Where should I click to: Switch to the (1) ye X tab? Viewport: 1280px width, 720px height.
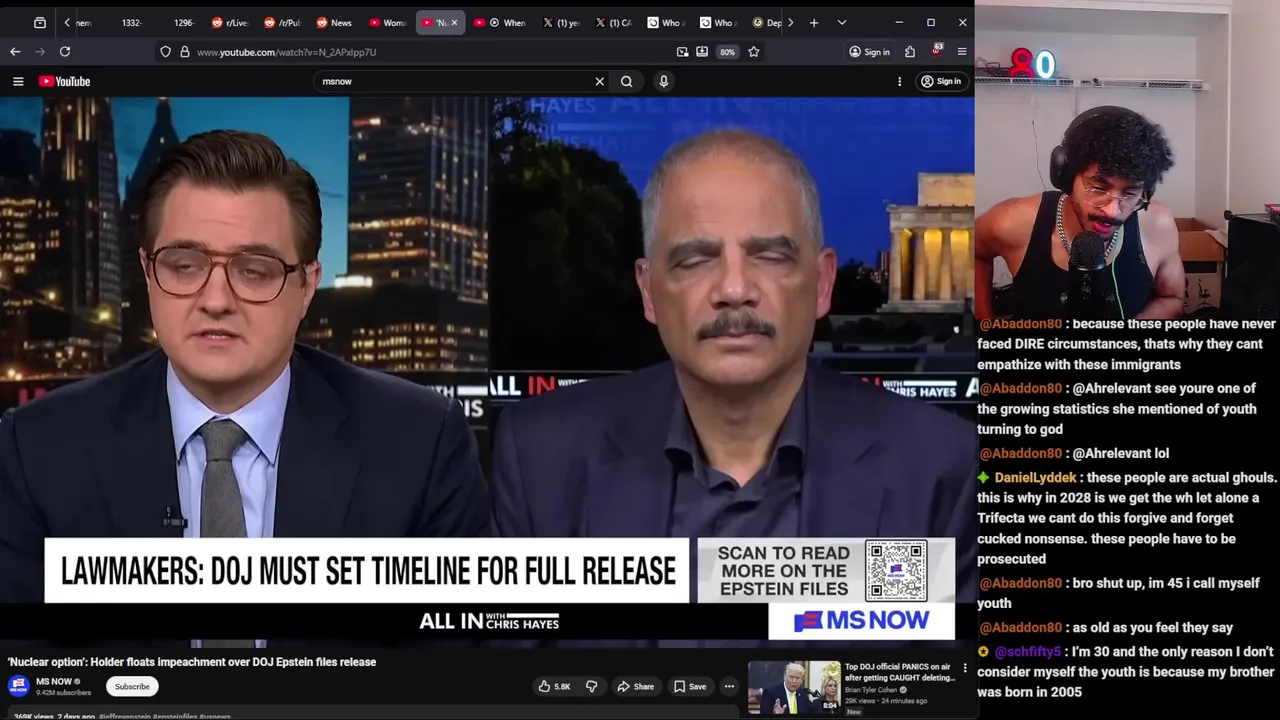(561, 22)
